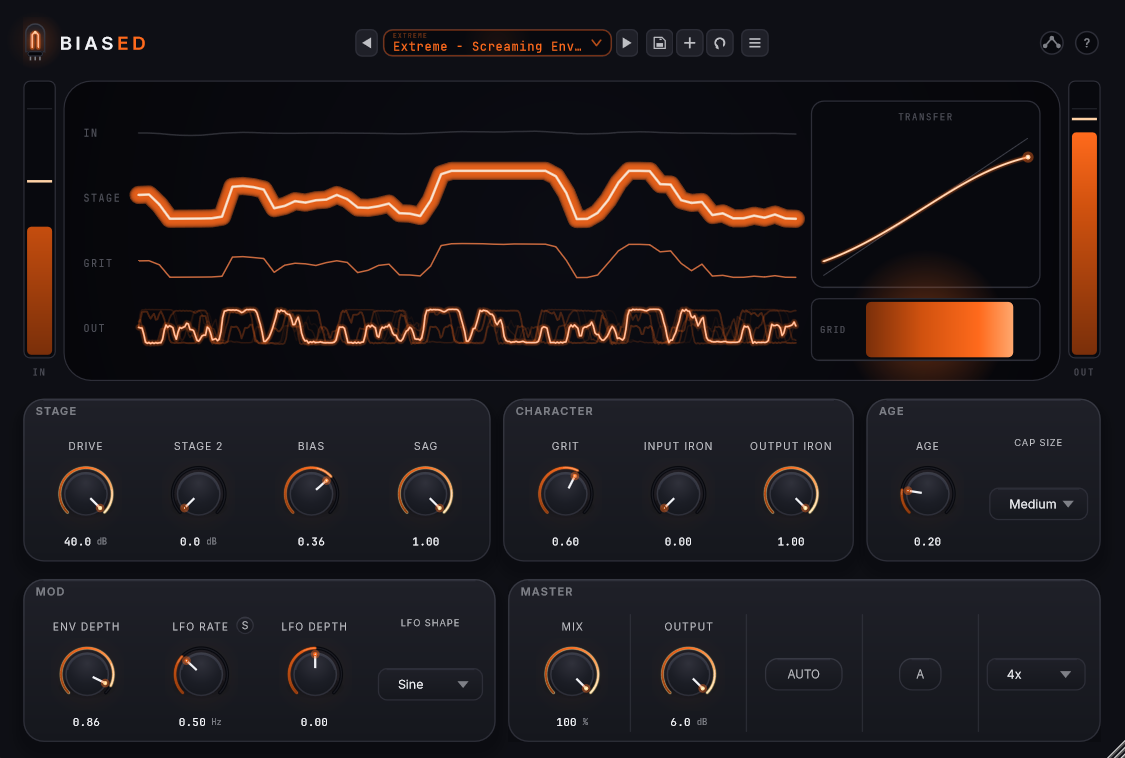This screenshot has height=758, width=1125.
Task: Click the GRIT knob
Action: (x=565, y=493)
